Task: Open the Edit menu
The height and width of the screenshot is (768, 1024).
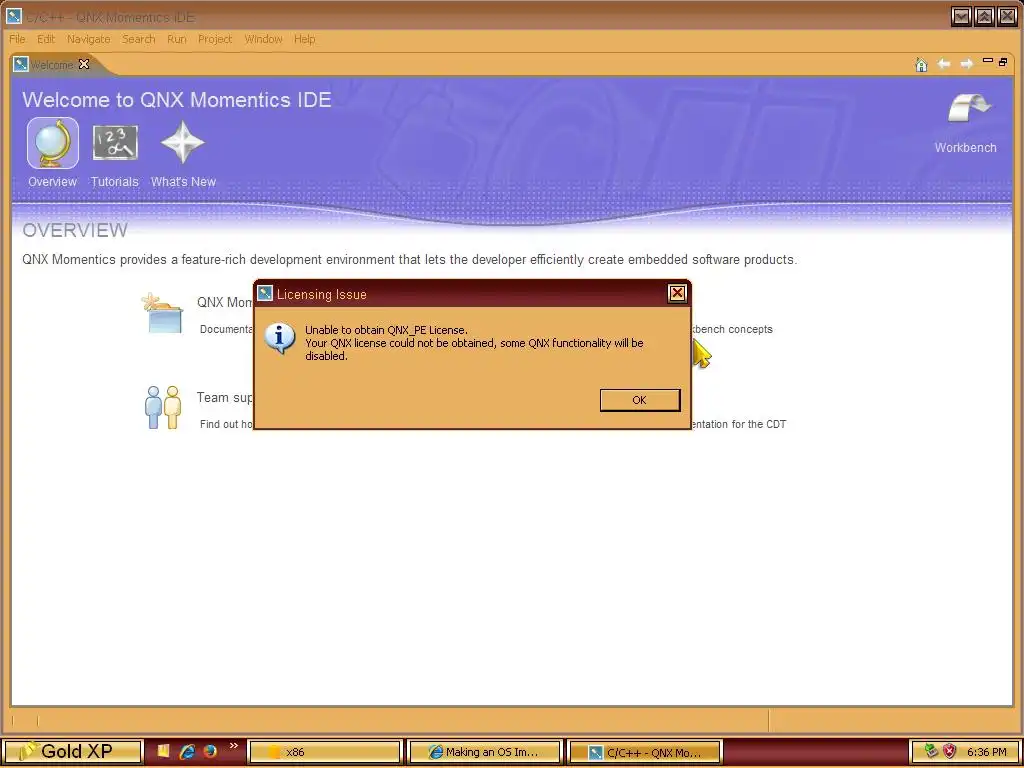Action: coord(46,39)
